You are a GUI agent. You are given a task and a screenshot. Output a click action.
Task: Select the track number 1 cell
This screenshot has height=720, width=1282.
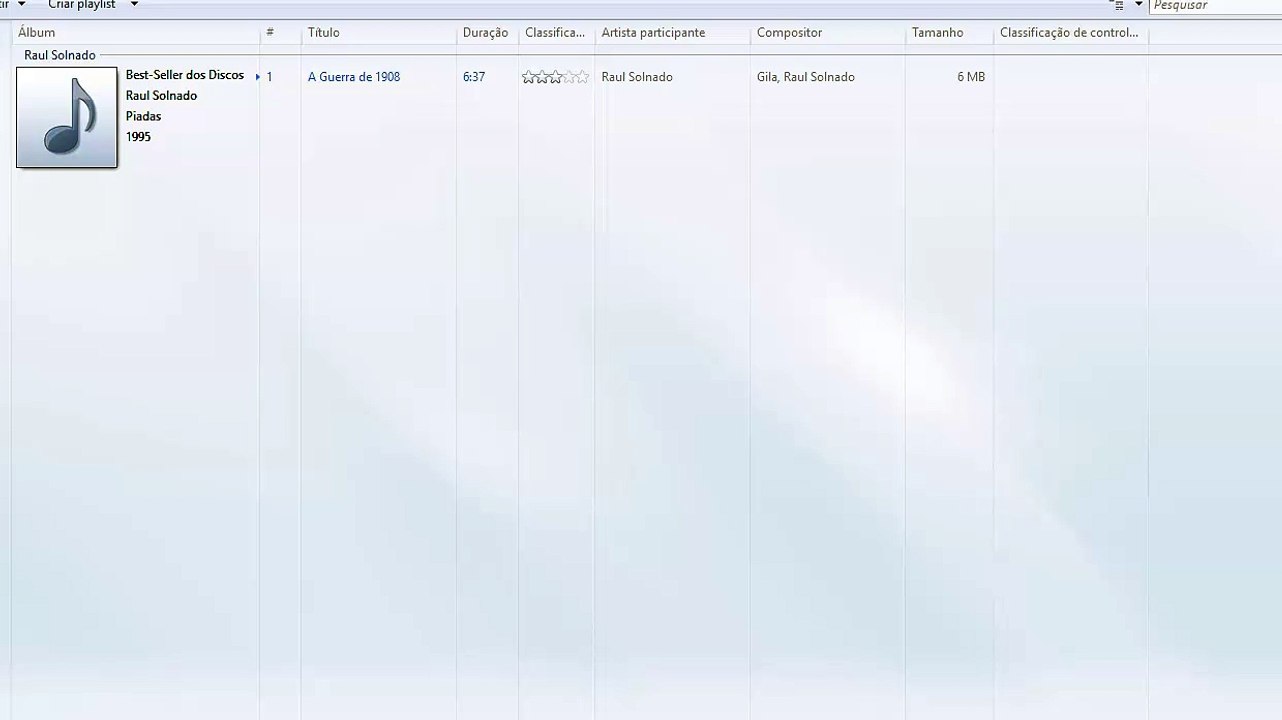tap(269, 77)
